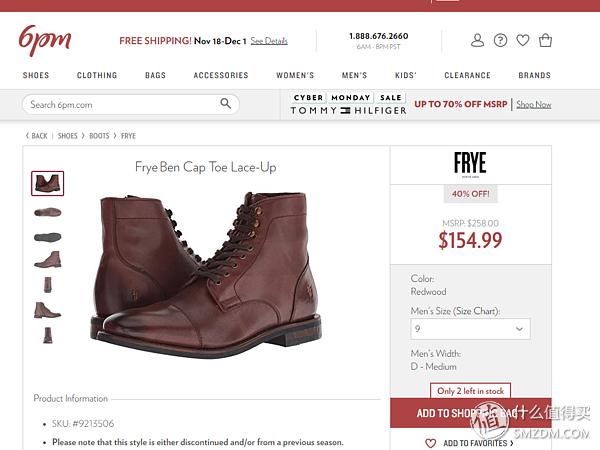This screenshot has height=450, width=600.
Task: Click the 6pm logo
Action: (x=45, y=41)
